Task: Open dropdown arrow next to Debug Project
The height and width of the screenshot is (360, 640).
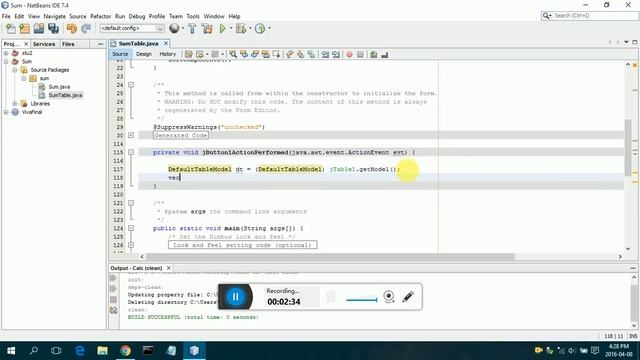Action: (x=250, y=29)
